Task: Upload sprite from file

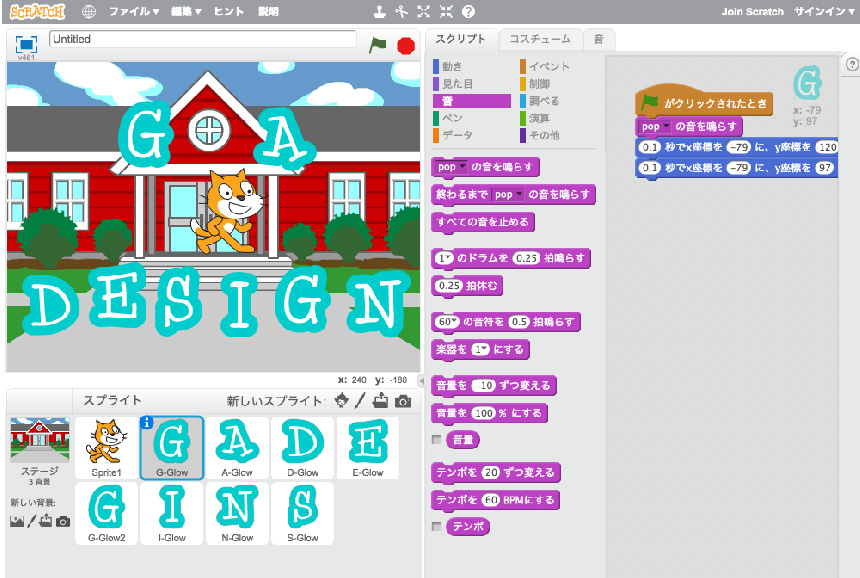Action: coord(380,401)
